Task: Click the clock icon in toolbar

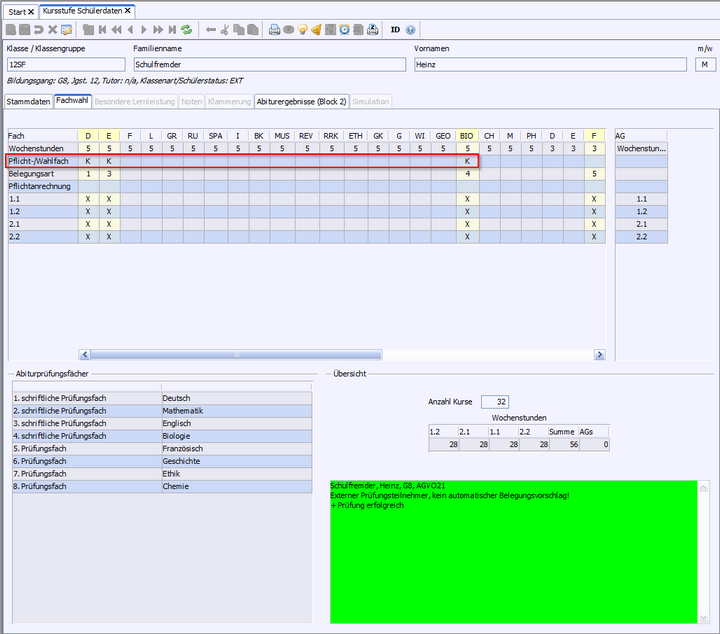Action: click(344, 30)
